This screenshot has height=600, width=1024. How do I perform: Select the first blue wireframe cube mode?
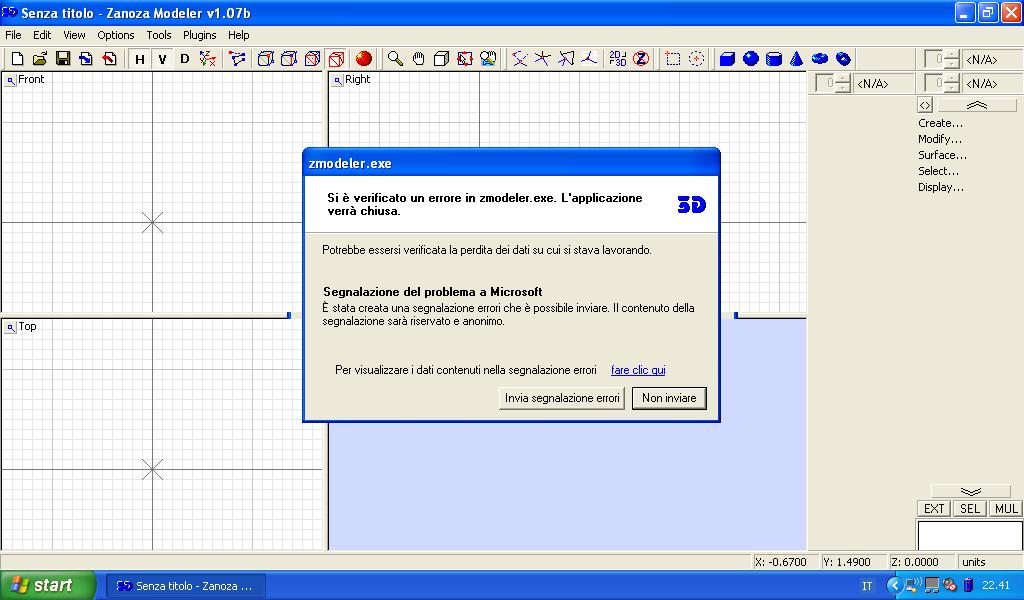point(266,59)
